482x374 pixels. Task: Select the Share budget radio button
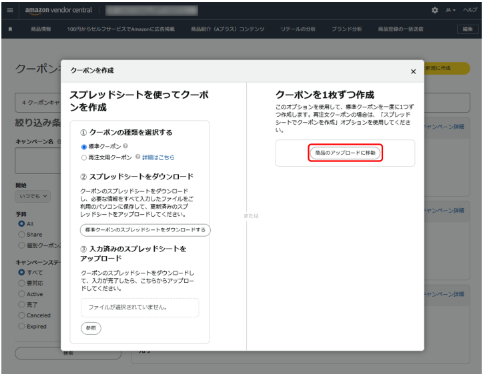point(22,235)
